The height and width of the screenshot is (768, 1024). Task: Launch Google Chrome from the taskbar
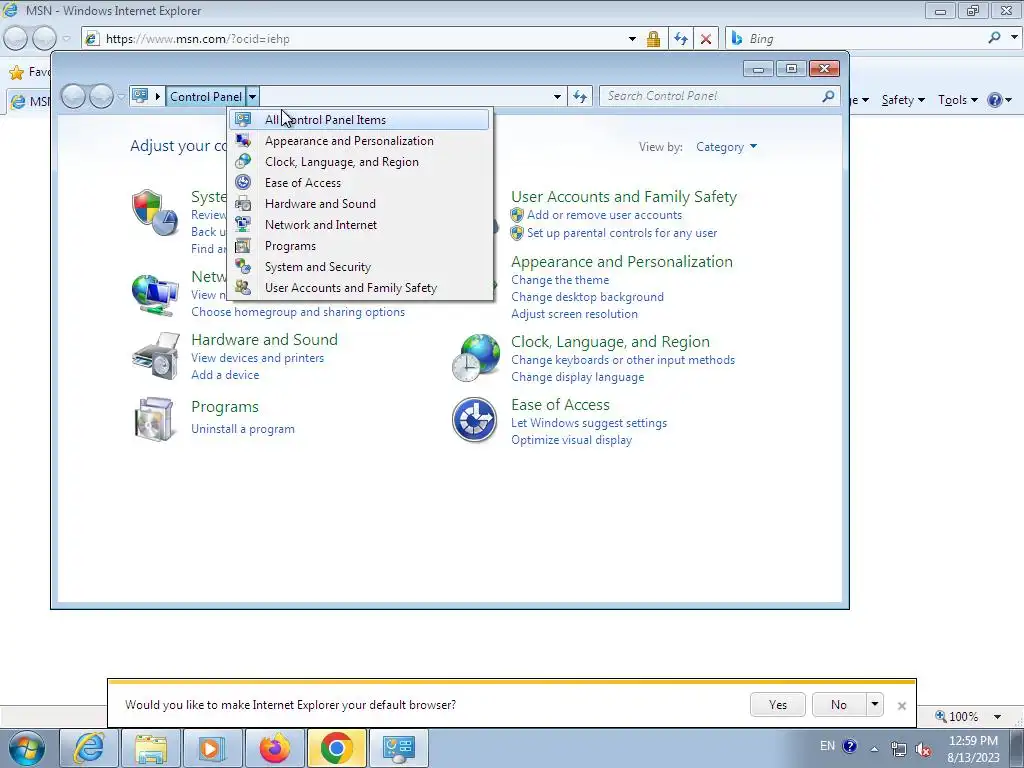(x=336, y=748)
